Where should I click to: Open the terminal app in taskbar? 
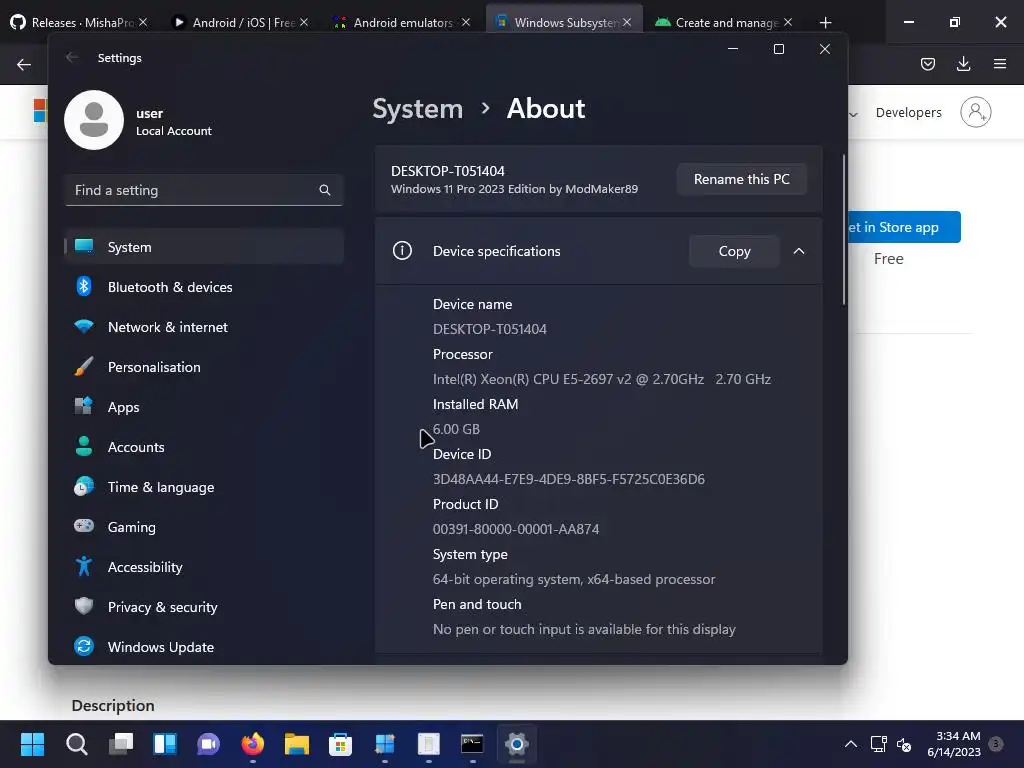pyautogui.click(x=472, y=744)
